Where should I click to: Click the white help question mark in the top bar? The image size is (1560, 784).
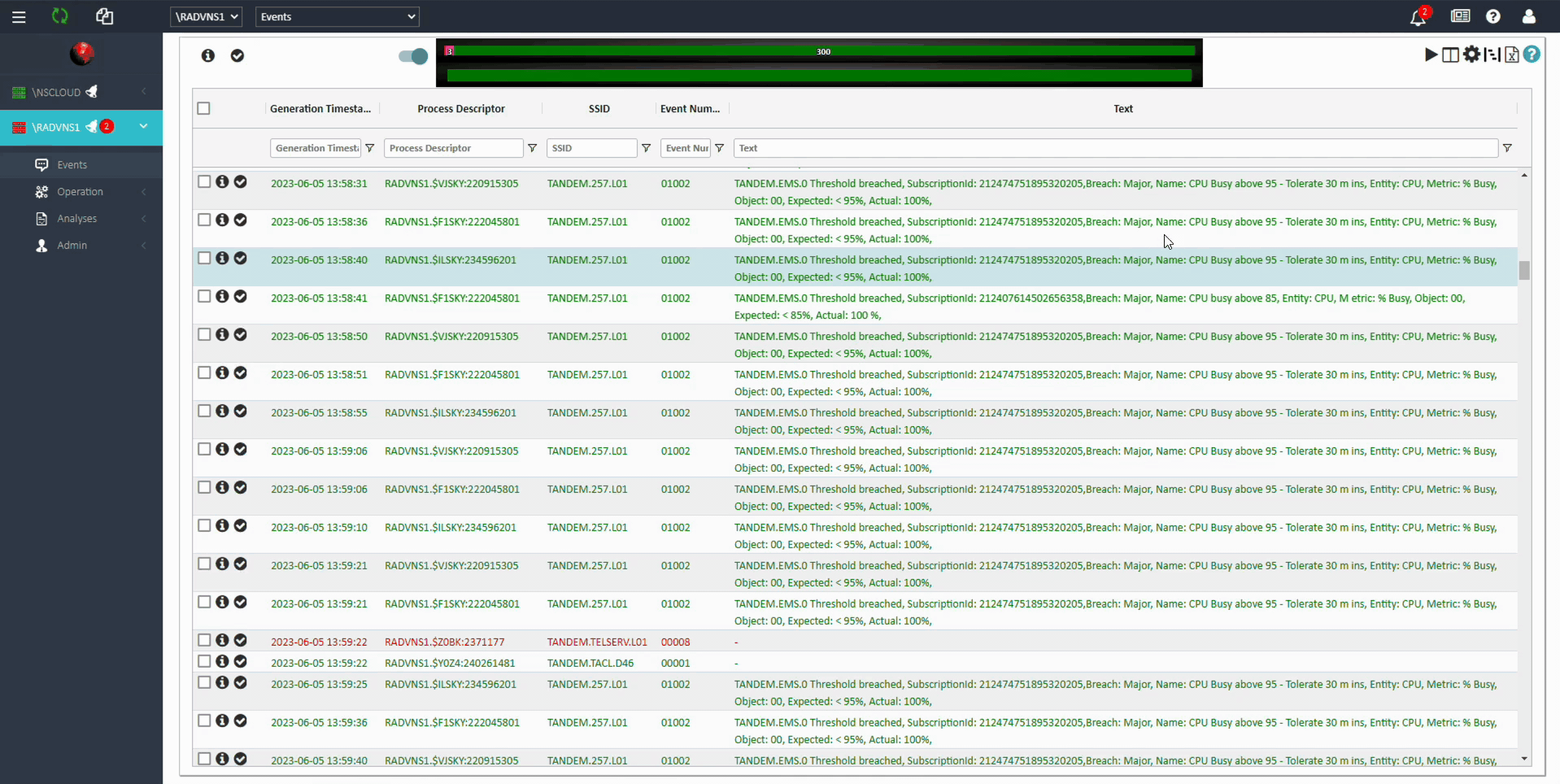click(1493, 16)
